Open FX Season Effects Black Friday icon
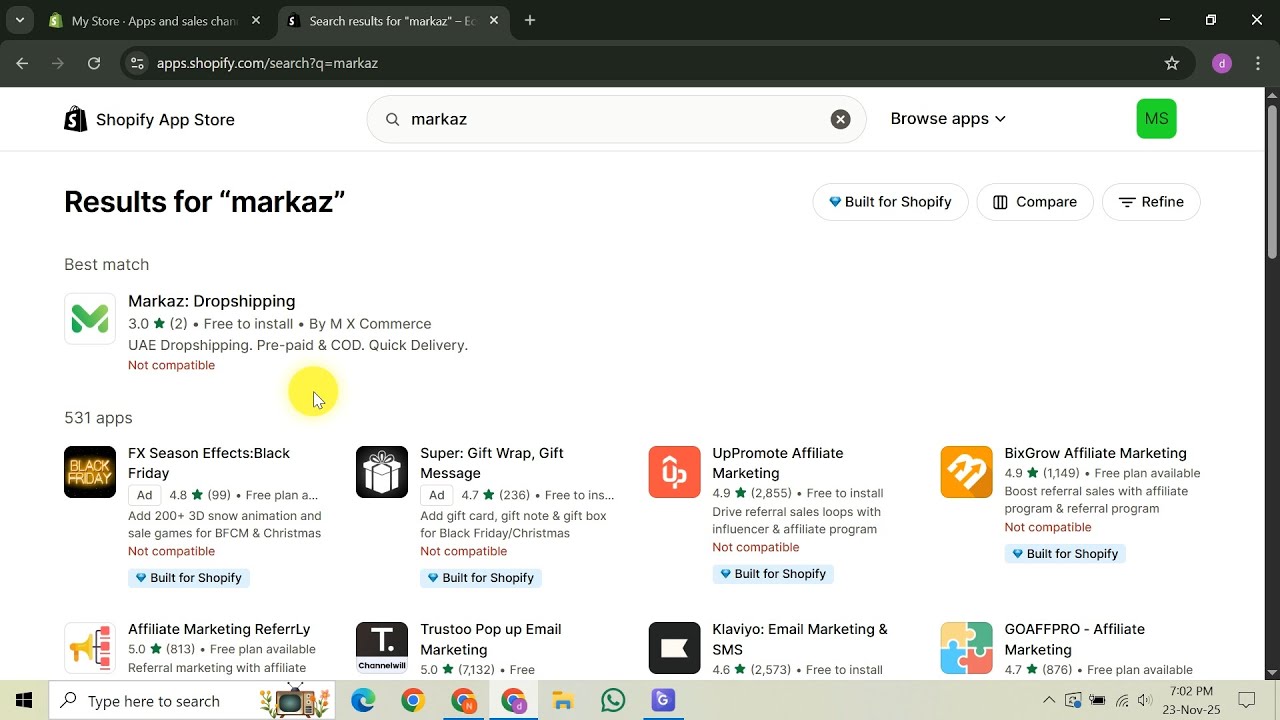 tap(90, 472)
